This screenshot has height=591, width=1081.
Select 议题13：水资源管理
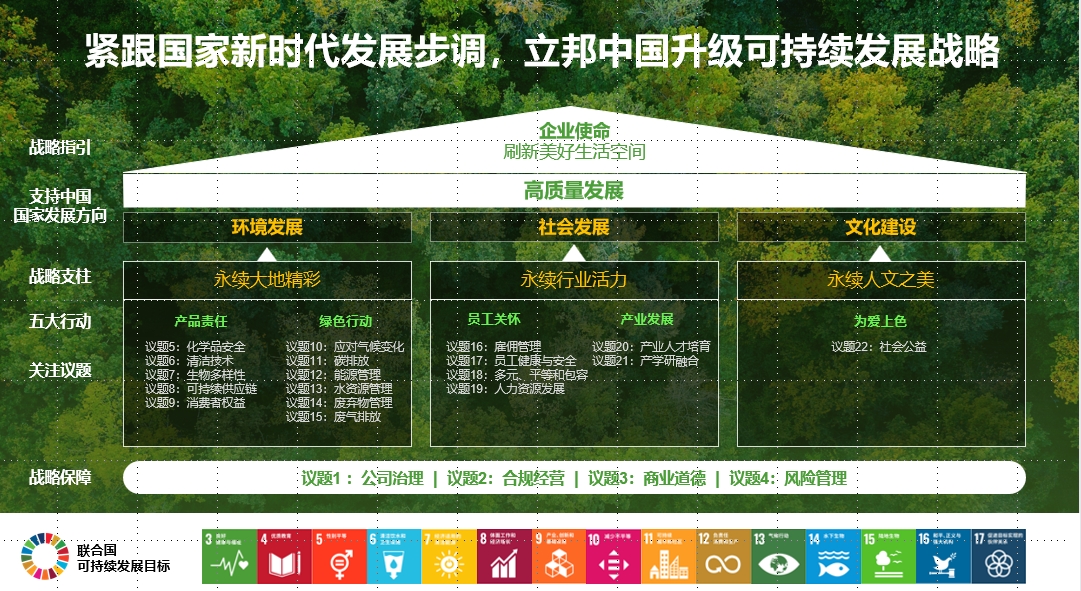(x=339, y=389)
